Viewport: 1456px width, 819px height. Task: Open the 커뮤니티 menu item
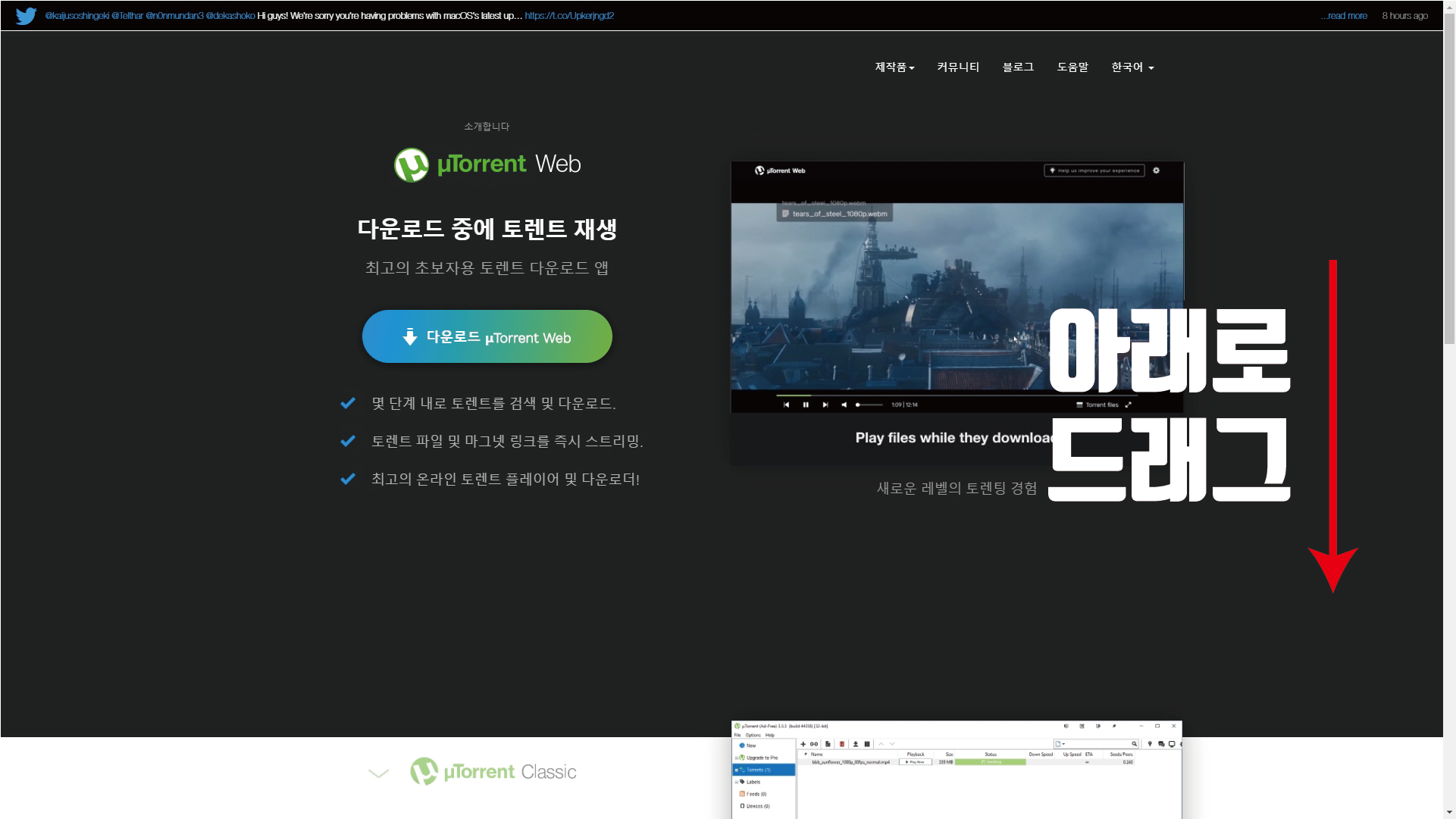pyautogui.click(x=958, y=67)
